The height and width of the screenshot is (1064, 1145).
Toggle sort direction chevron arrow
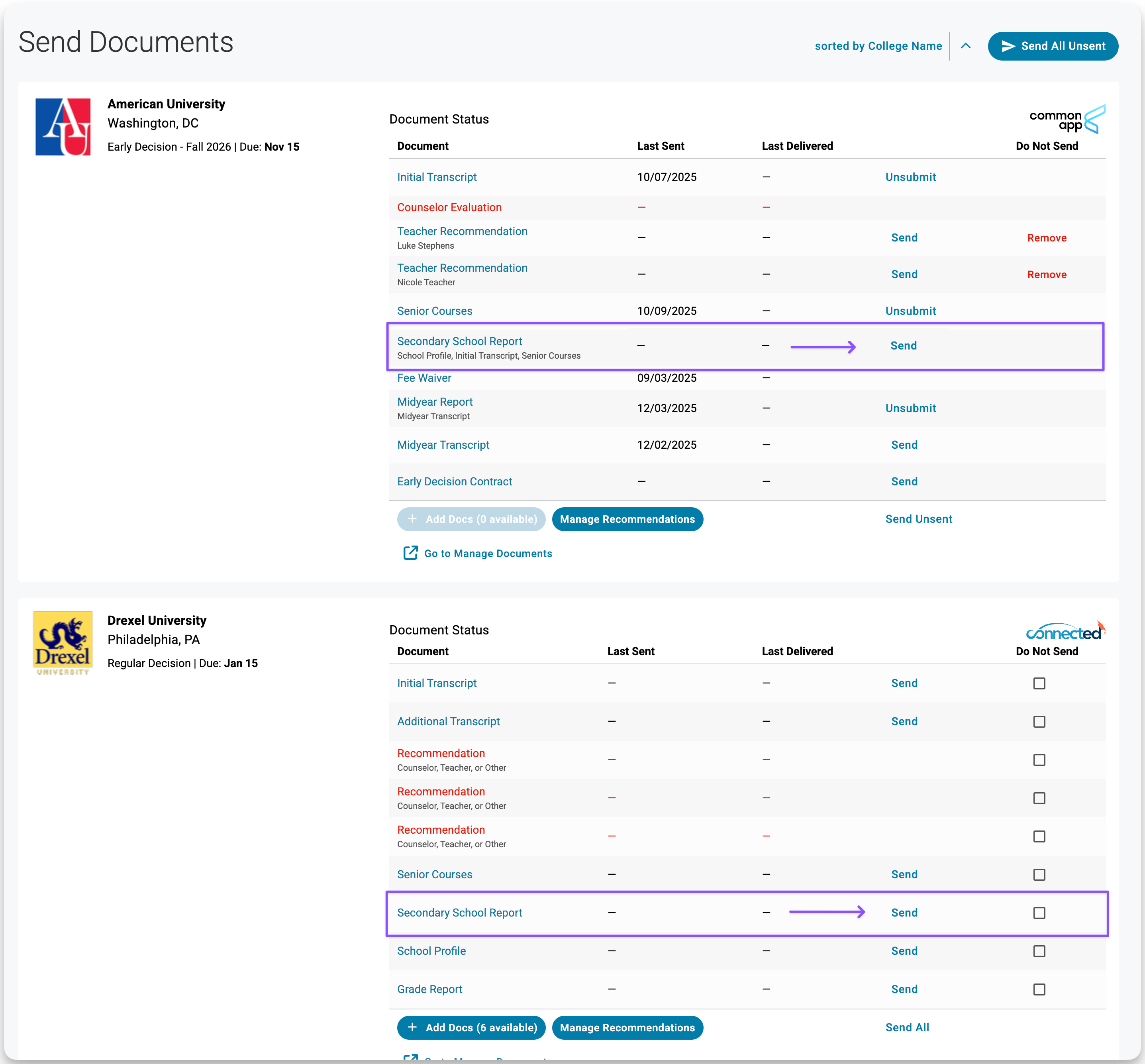[x=966, y=46]
